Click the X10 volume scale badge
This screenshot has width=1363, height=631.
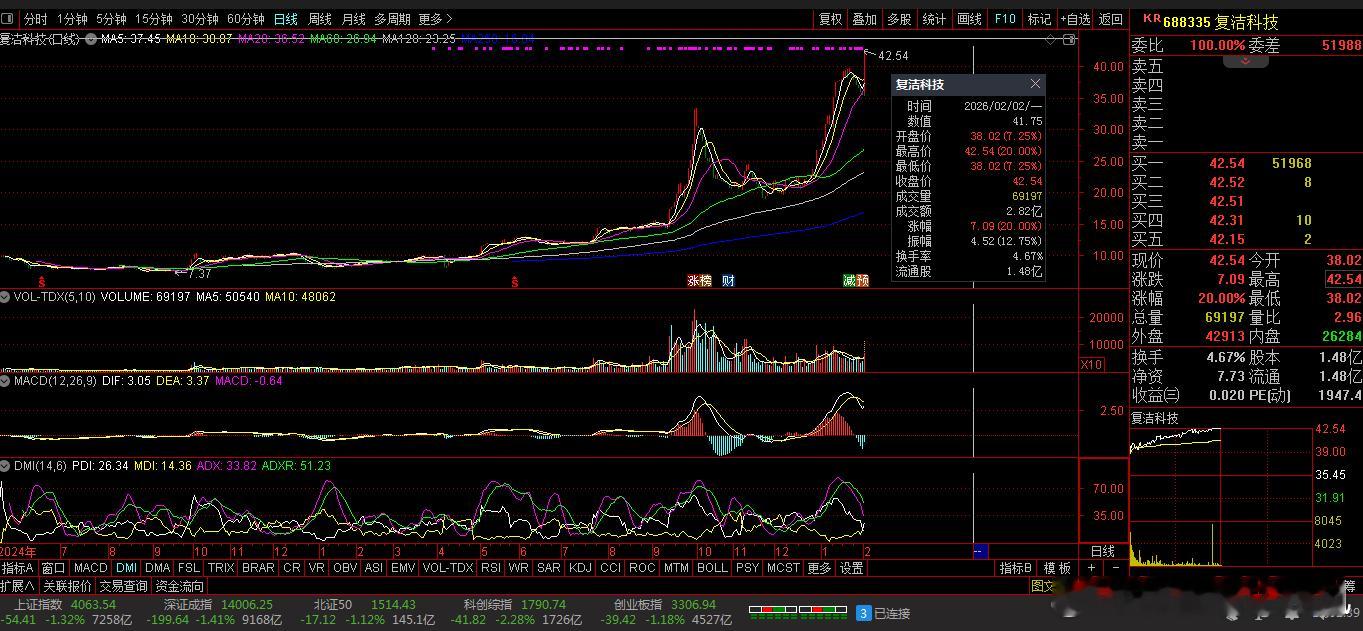coord(1093,364)
